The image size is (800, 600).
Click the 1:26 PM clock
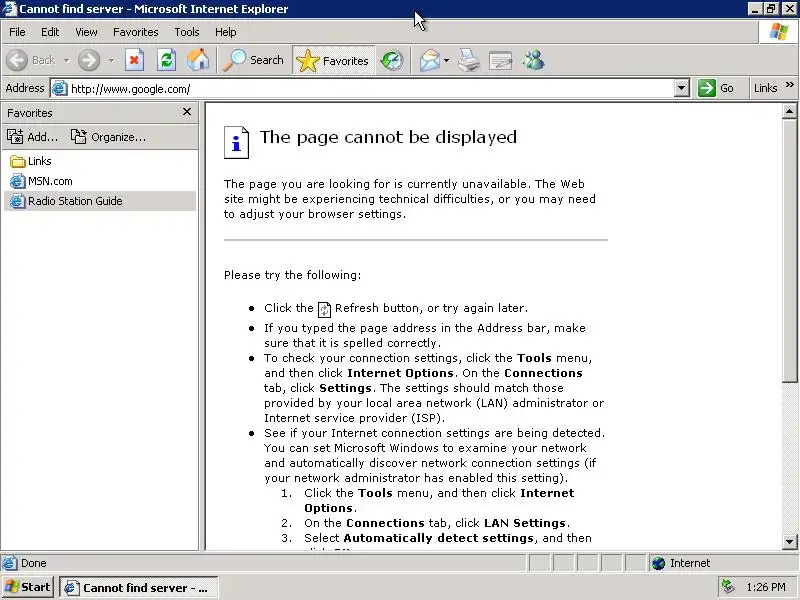[765, 587]
